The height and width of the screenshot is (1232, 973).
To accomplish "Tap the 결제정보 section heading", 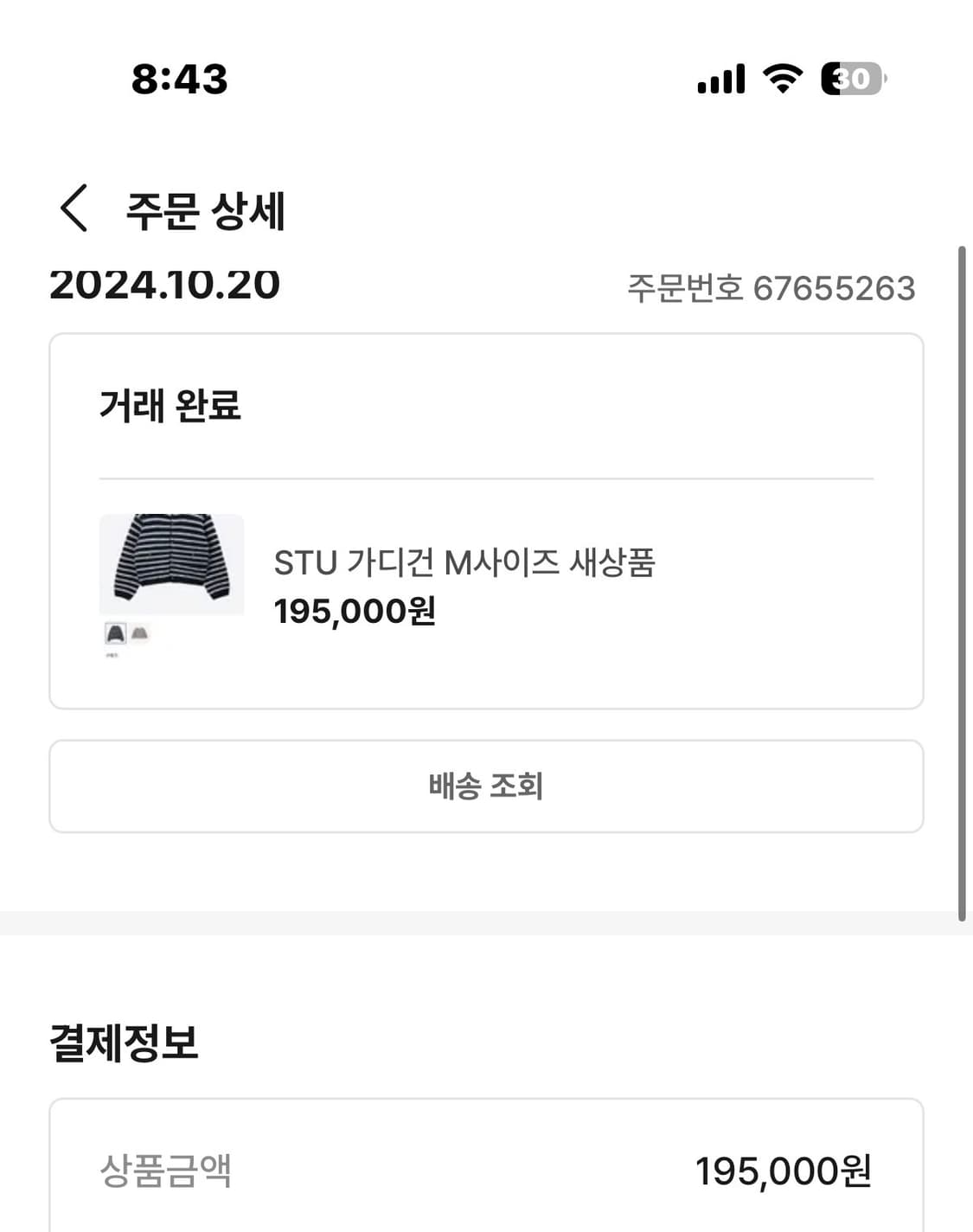I will tap(124, 1043).
